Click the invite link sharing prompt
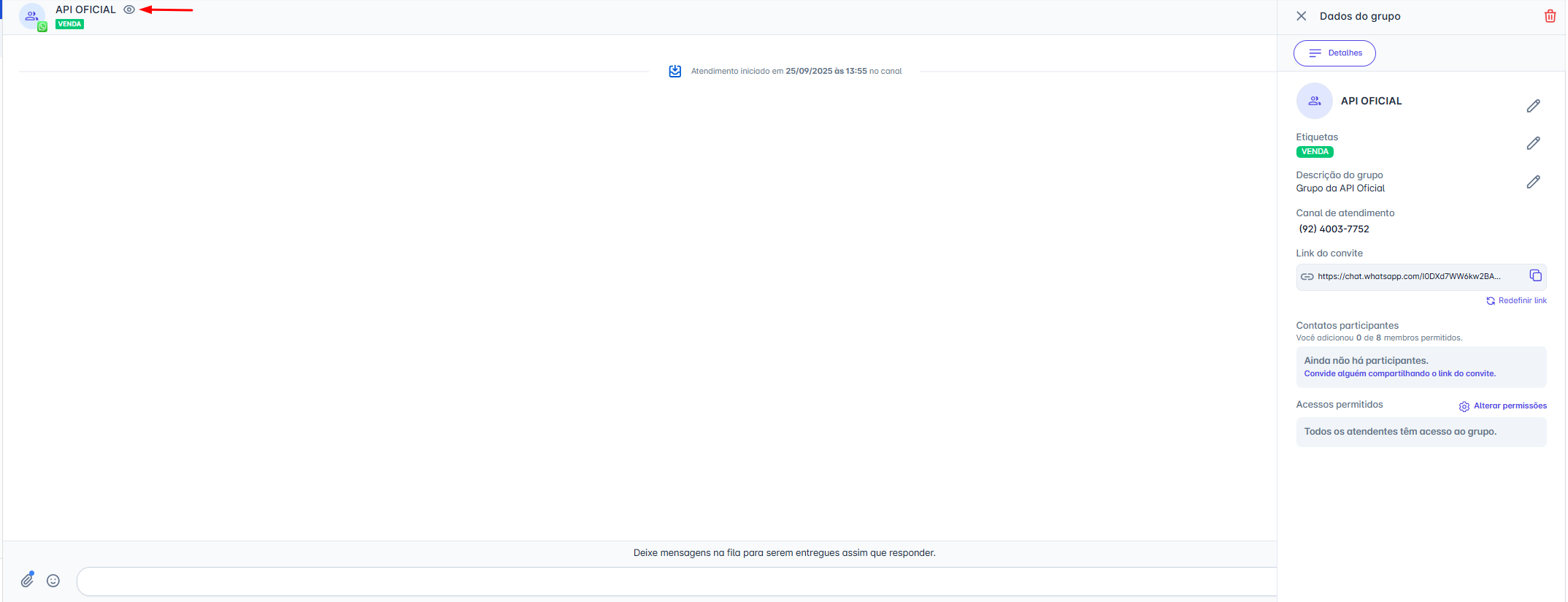 tap(1399, 373)
